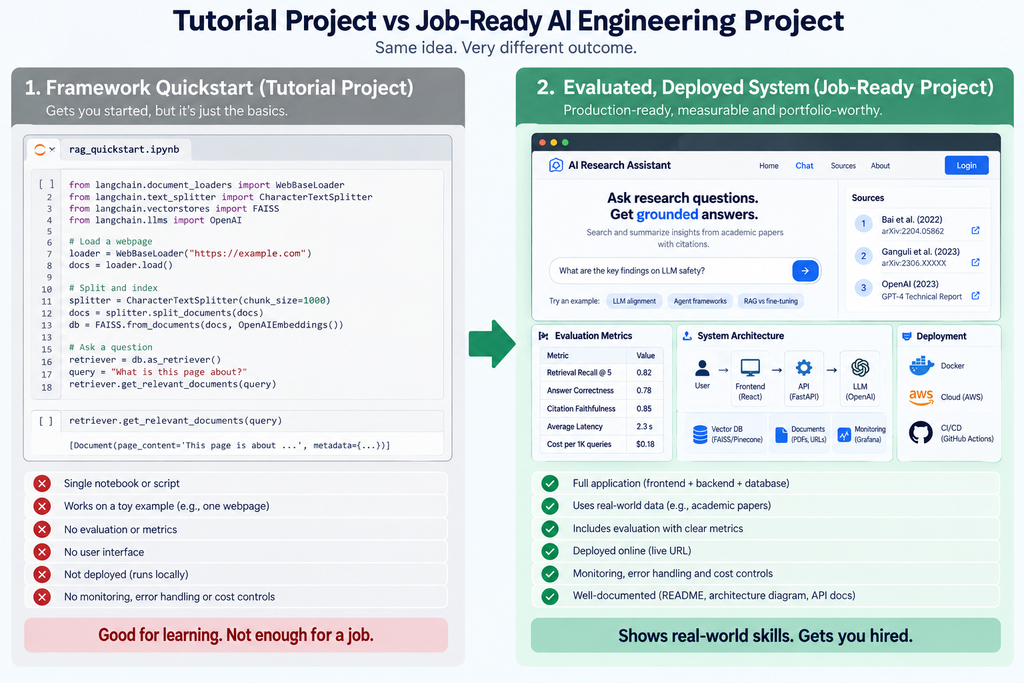The height and width of the screenshot is (683, 1024).
Task: Click the Cost per 1K queries row
Action: click(x=601, y=444)
